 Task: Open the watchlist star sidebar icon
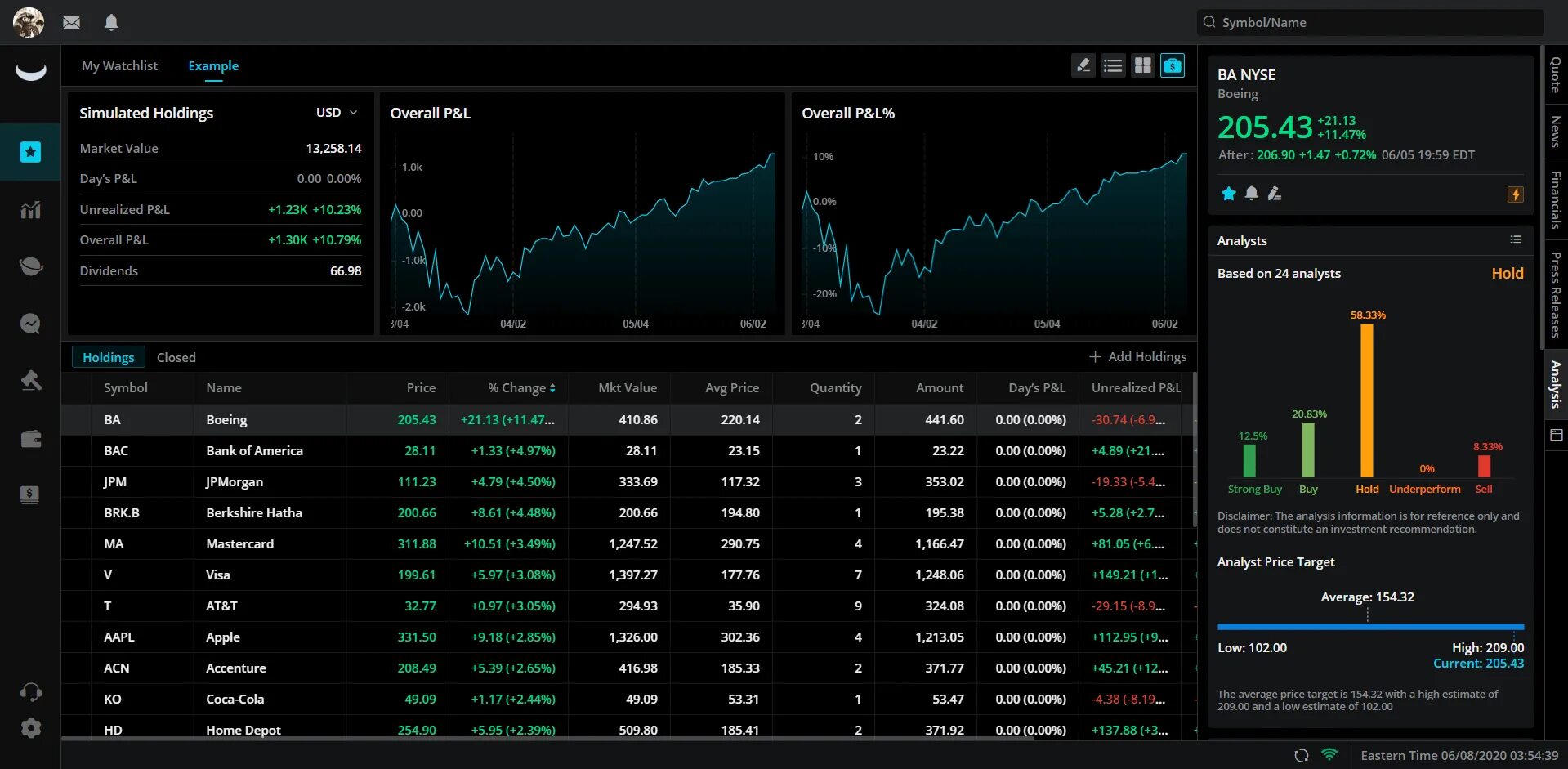pos(30,152)
